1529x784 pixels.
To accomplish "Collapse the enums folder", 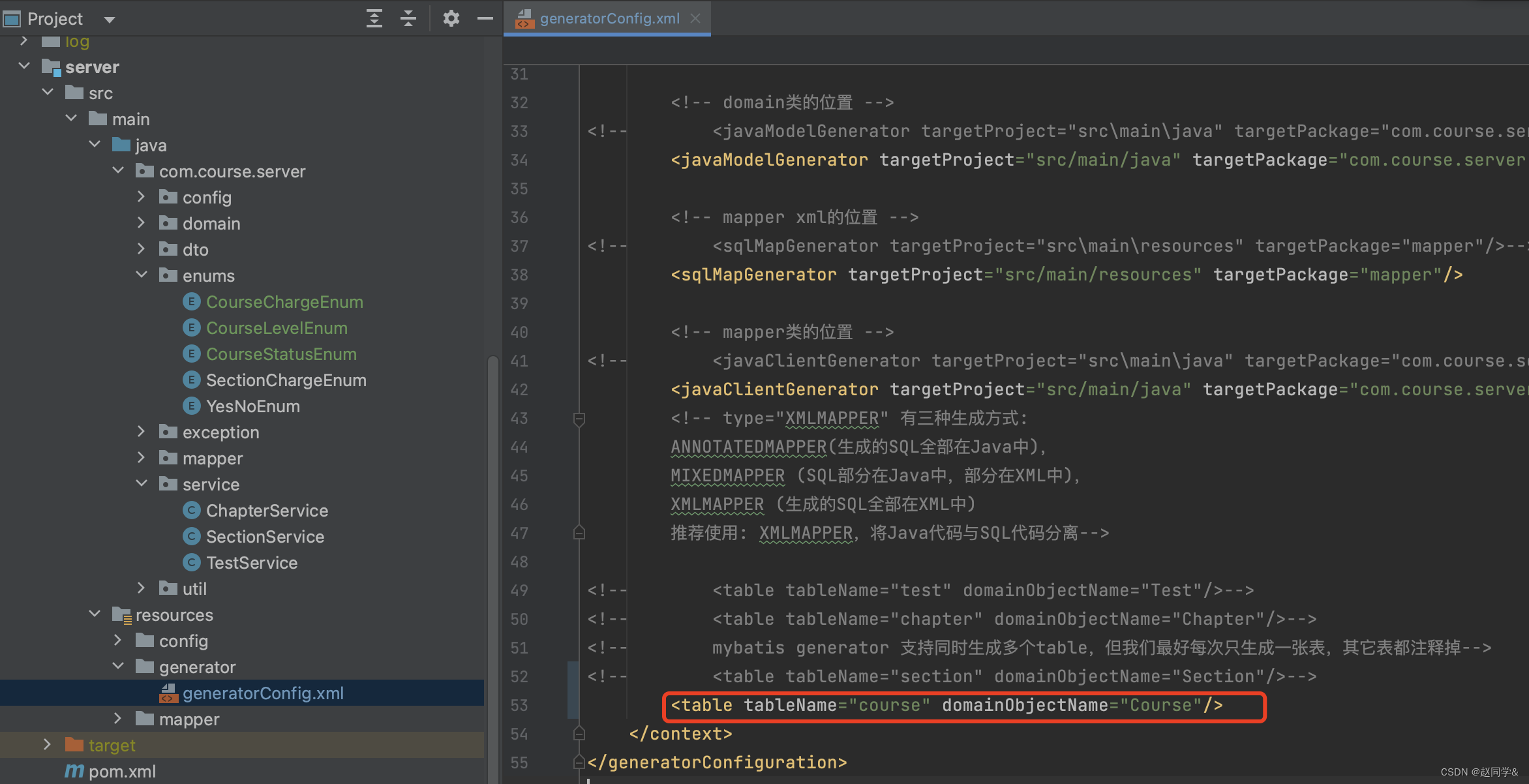I will [142, 275].
